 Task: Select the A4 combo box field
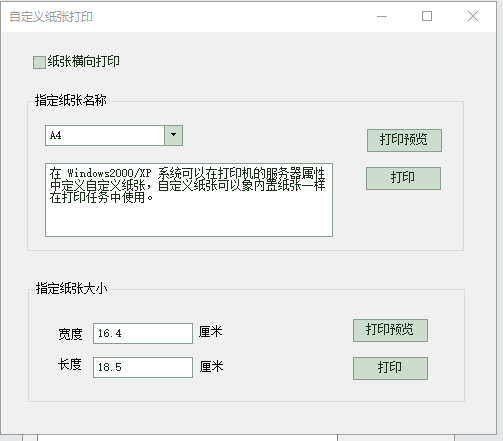coord(114,135)
